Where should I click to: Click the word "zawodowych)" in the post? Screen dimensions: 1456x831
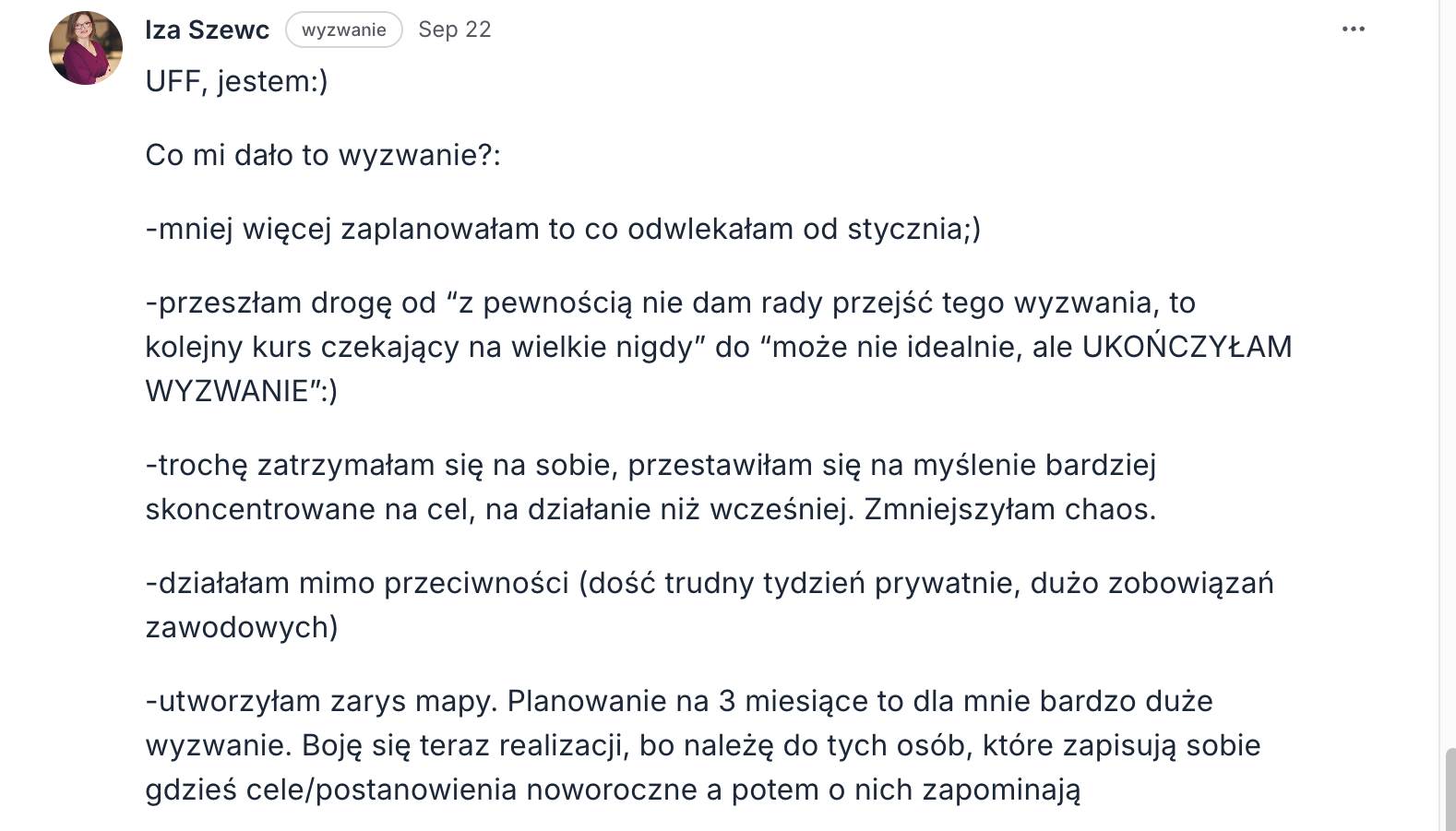pos(242,627)
